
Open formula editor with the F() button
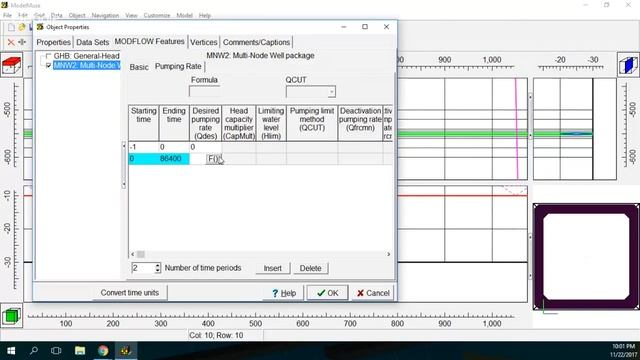[213, 159]
